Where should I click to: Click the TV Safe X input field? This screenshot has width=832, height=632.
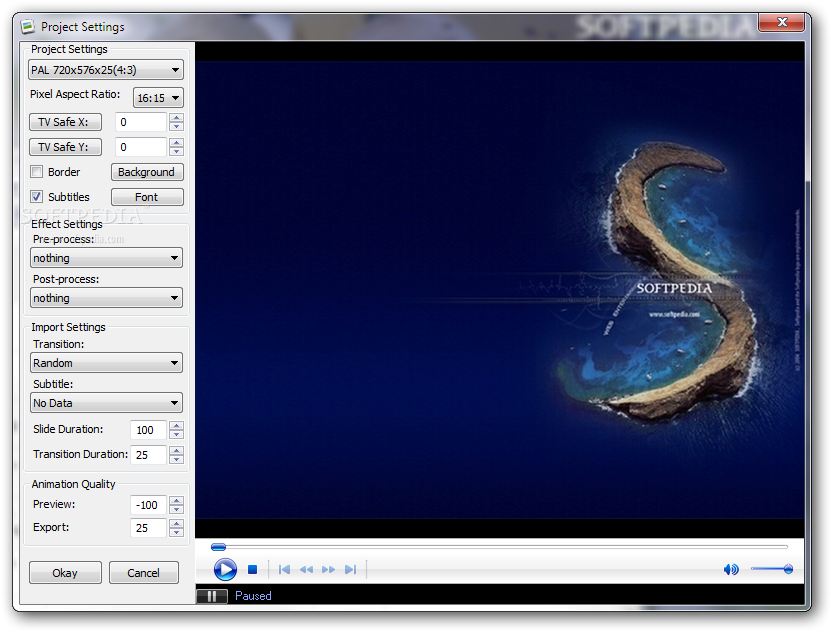click(142, 122)
